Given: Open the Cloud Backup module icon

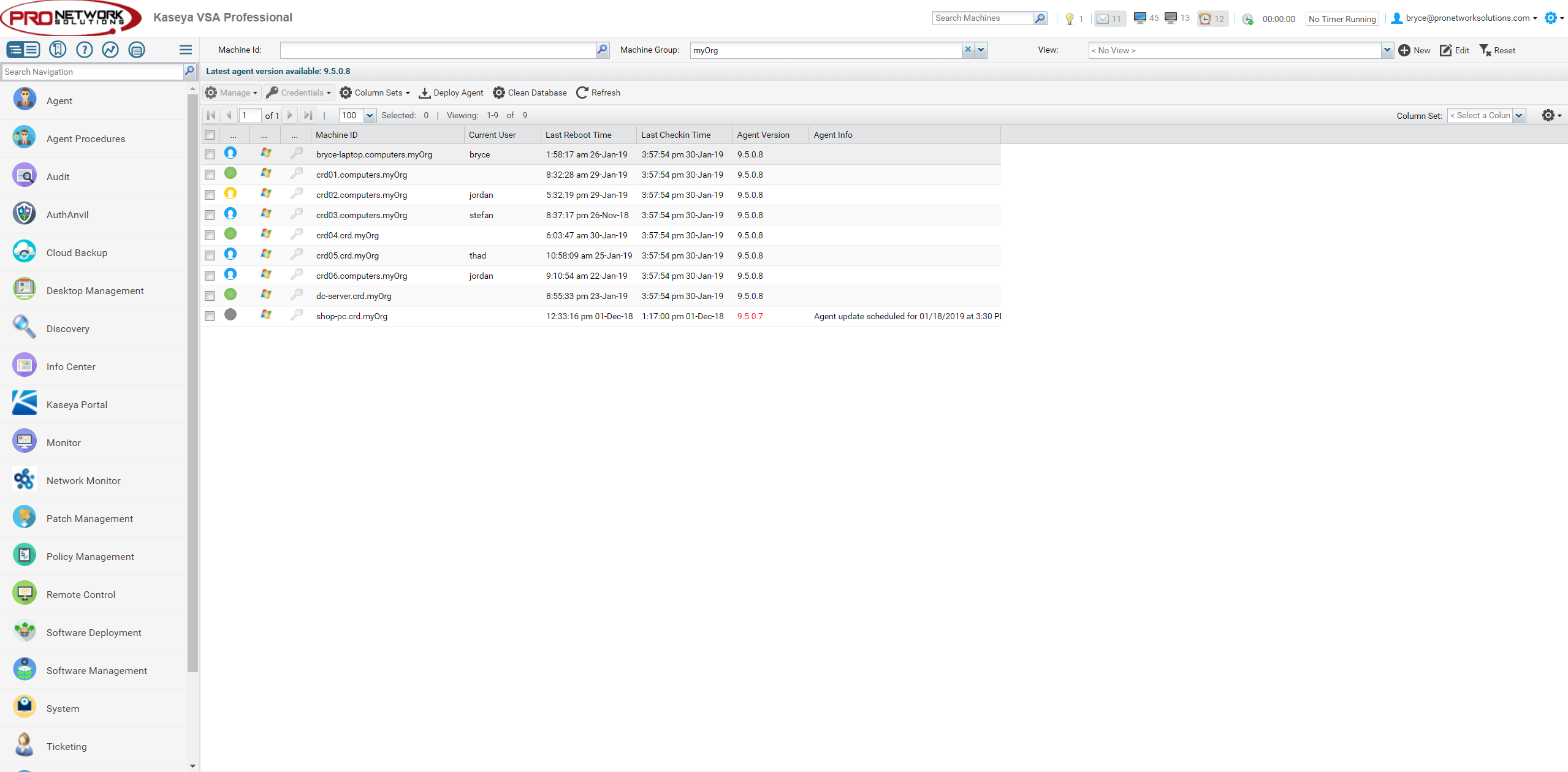Looking at the screenshot, I should point(25,252).
